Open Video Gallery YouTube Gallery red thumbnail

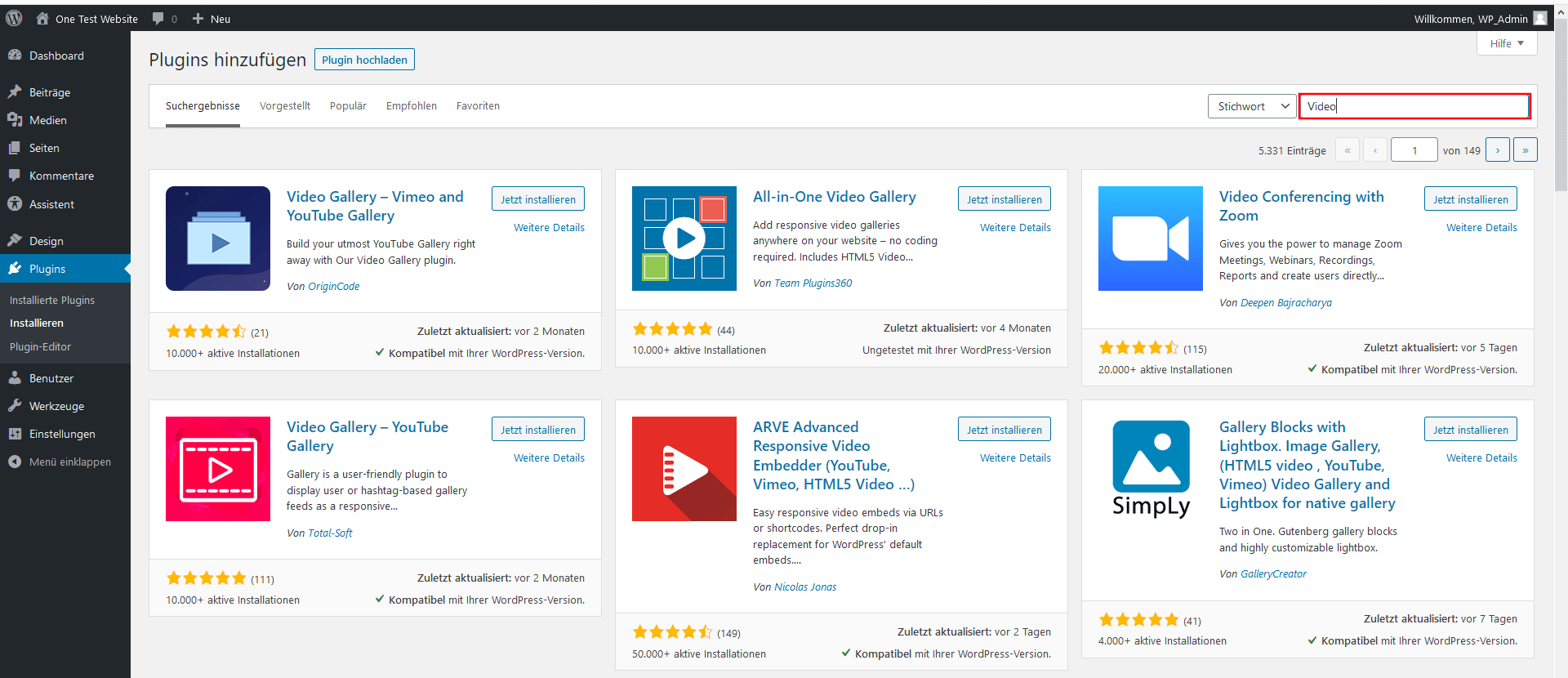coord(218,469)
